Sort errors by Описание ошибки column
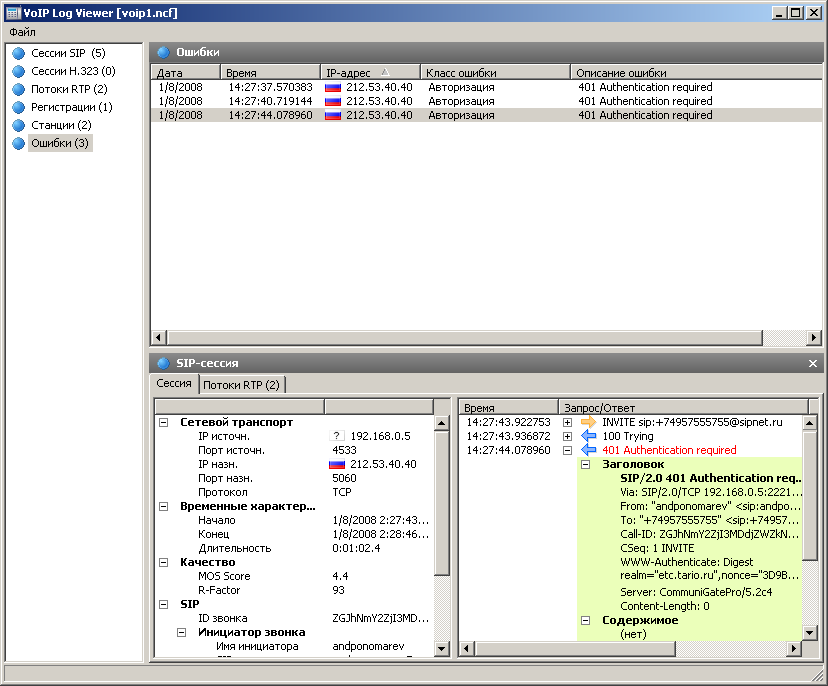 click(620, 73)
